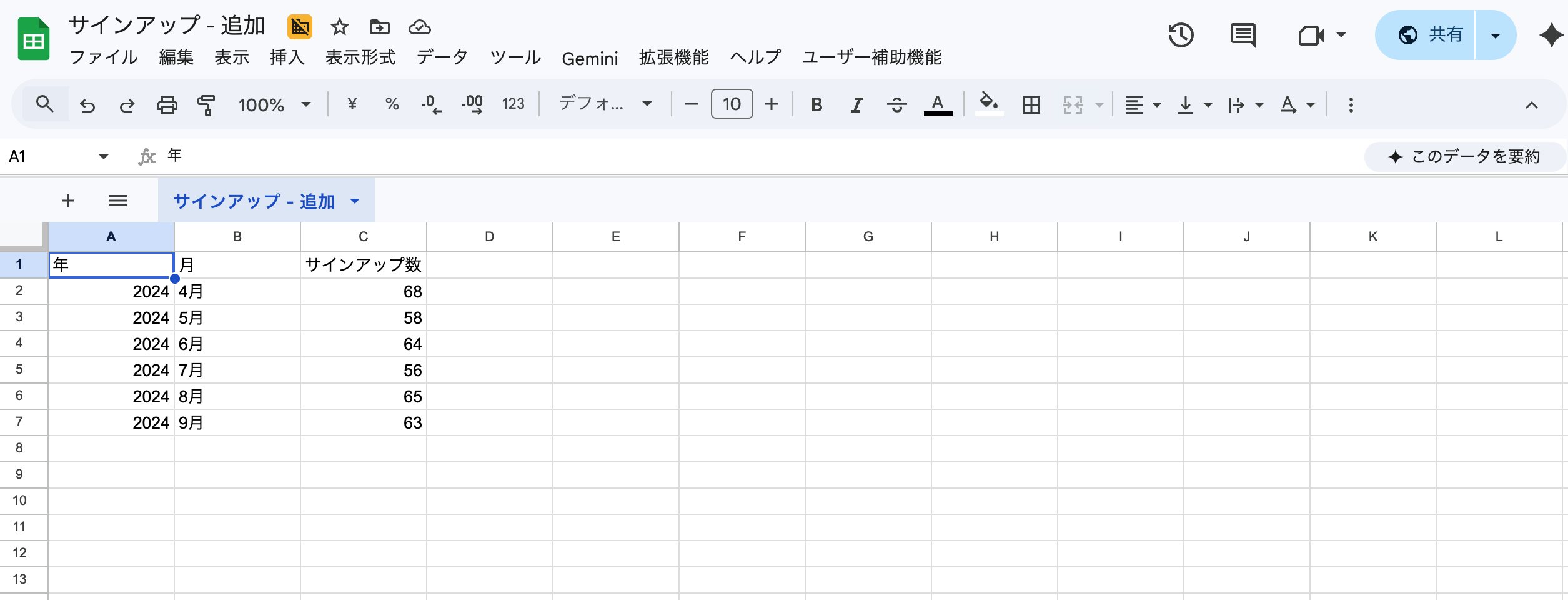The height and width of the screenshot is (600, 1568).
Task: Expand the font family dropdown
Action: [605, 104]
